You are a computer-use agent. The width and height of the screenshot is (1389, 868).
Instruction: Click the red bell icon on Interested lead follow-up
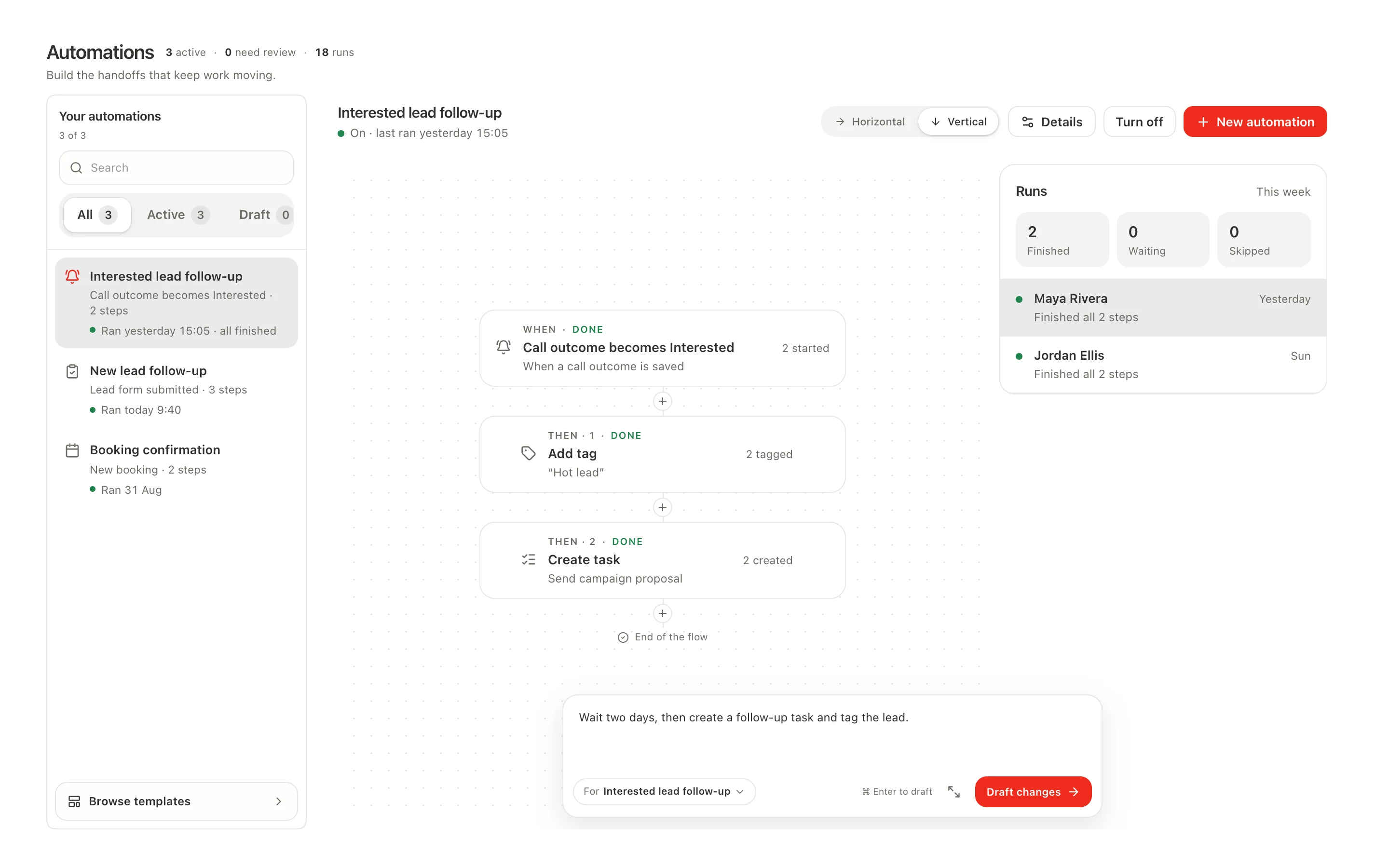72,276
